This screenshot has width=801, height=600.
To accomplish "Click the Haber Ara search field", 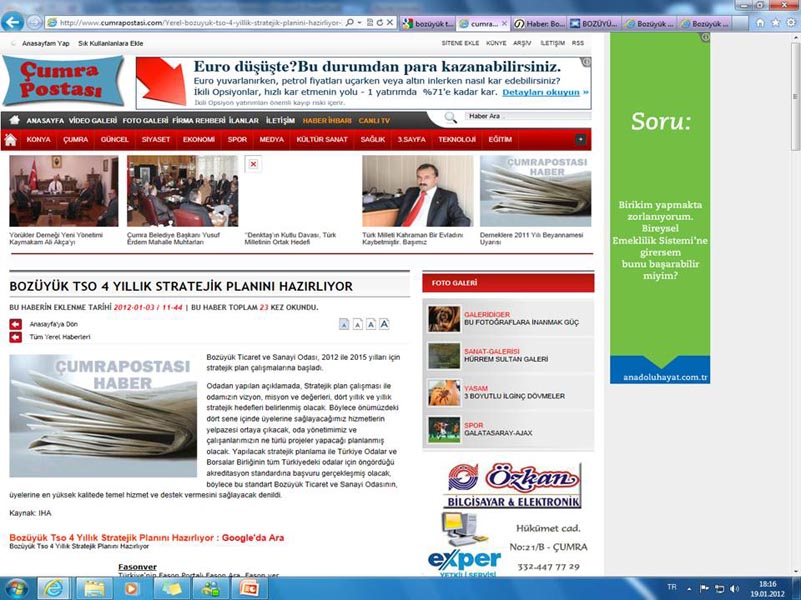I will [528, 116].
